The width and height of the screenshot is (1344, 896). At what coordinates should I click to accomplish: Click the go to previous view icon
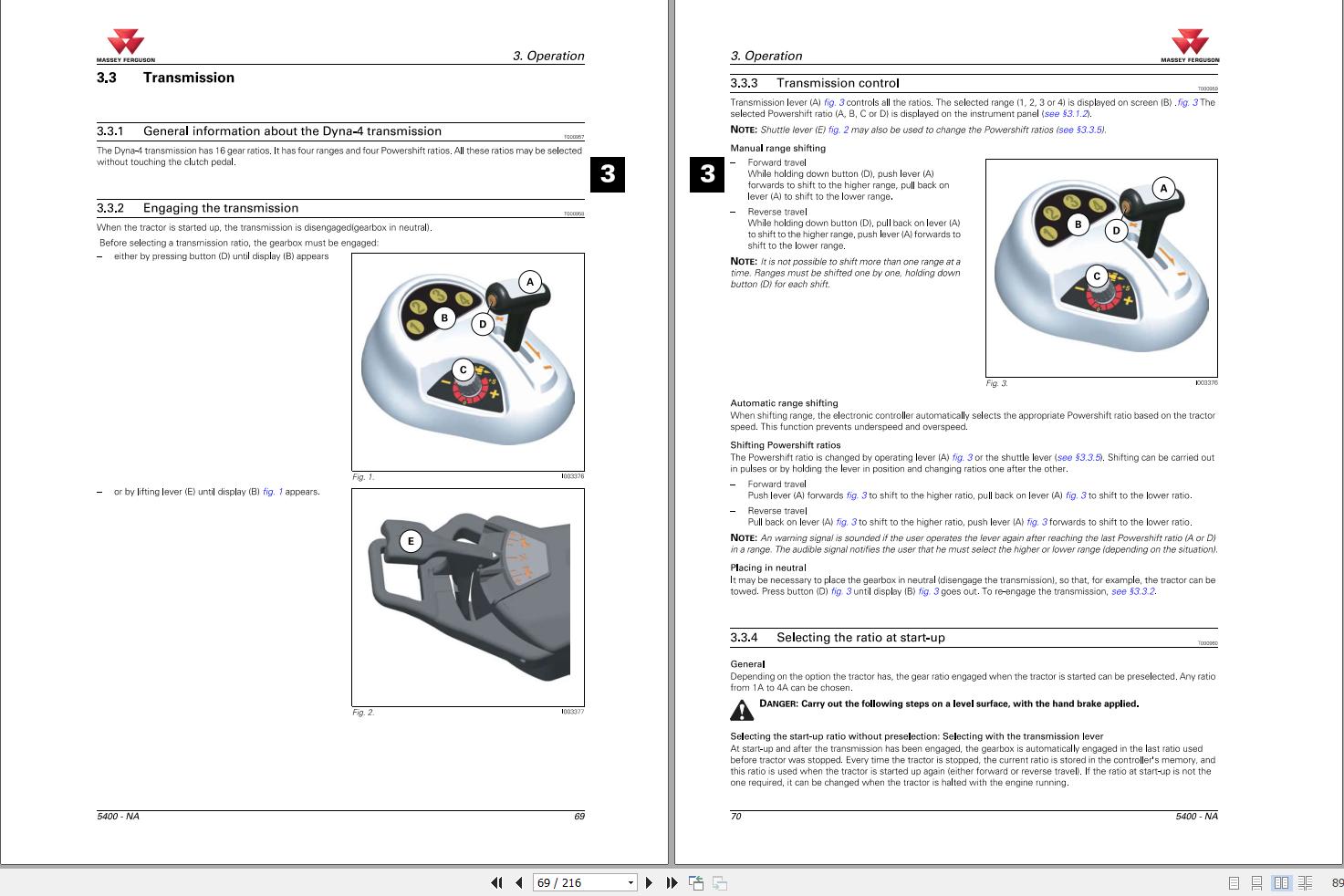click(696, 882)
